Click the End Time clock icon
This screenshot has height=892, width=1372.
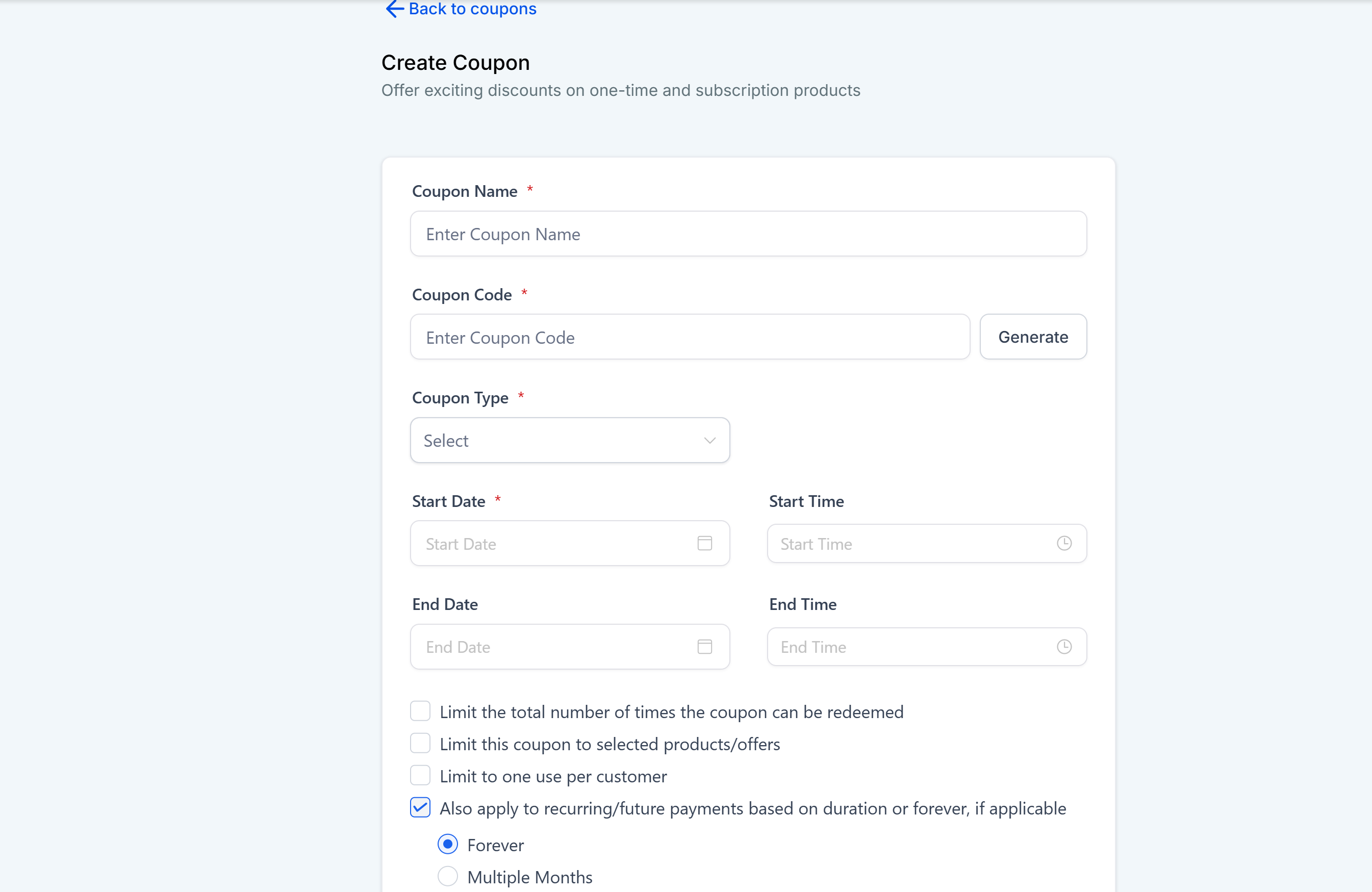1064,646
